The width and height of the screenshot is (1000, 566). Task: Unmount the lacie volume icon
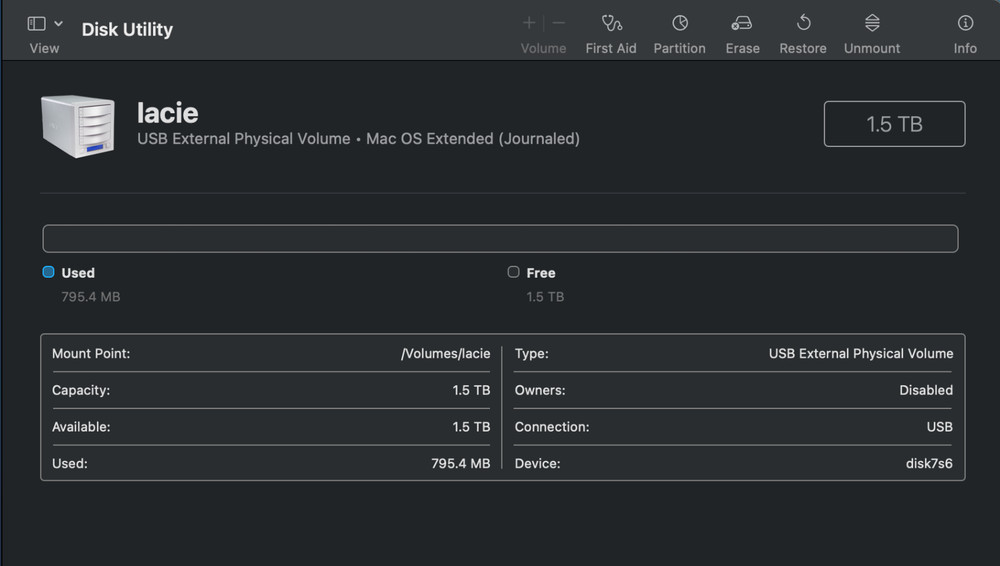point(872,23)
